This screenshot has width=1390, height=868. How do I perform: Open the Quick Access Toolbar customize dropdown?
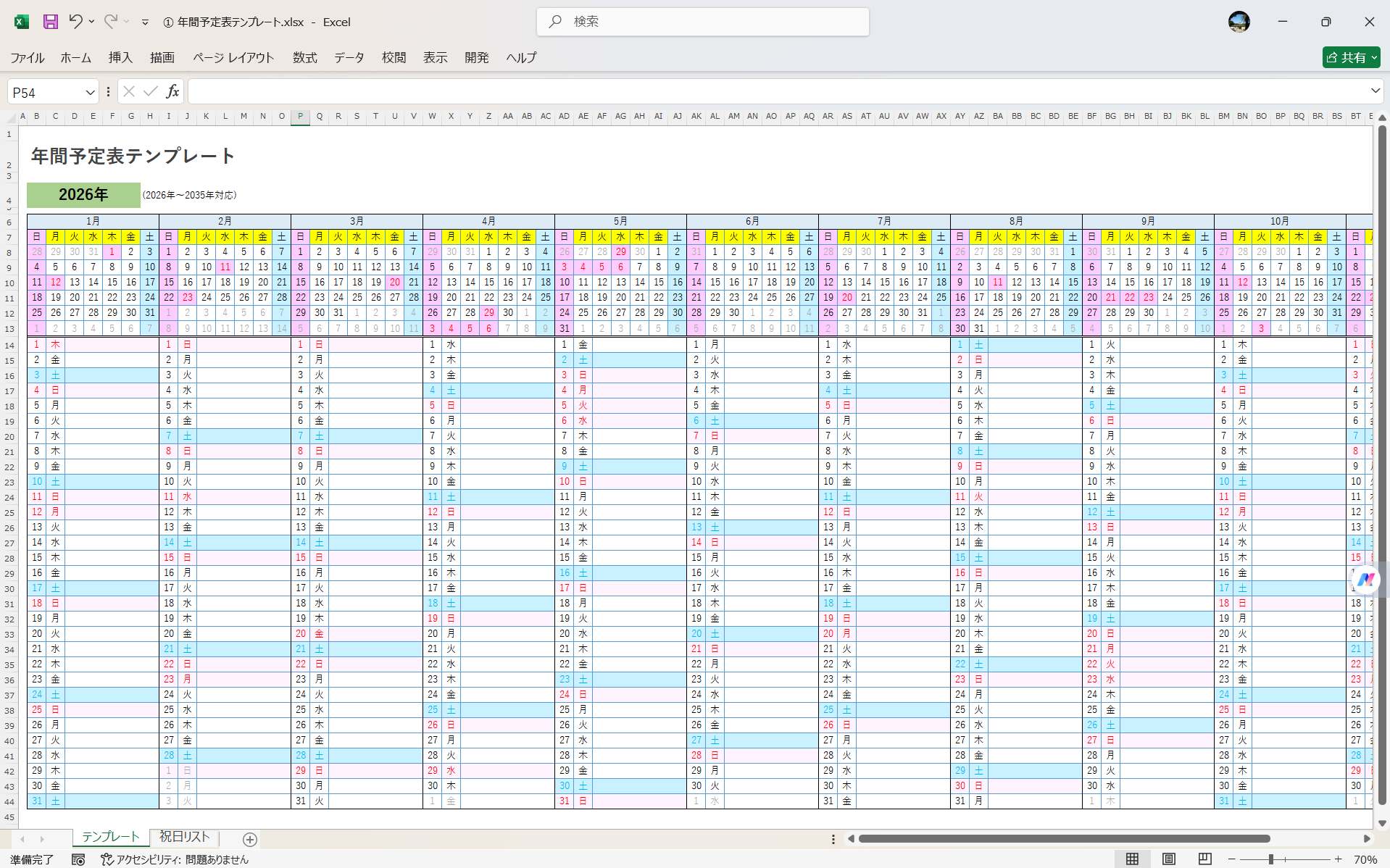(143, 22)
